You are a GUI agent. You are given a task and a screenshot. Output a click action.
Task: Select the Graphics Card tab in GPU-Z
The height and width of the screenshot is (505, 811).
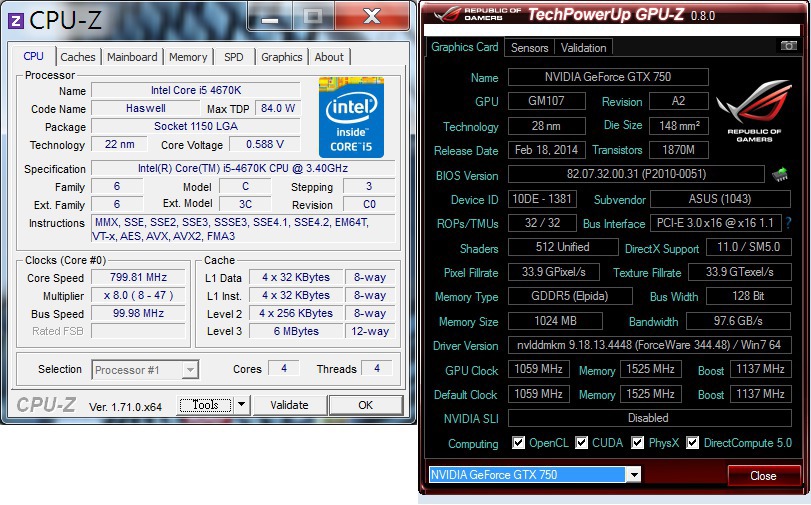tap(464, 47)
